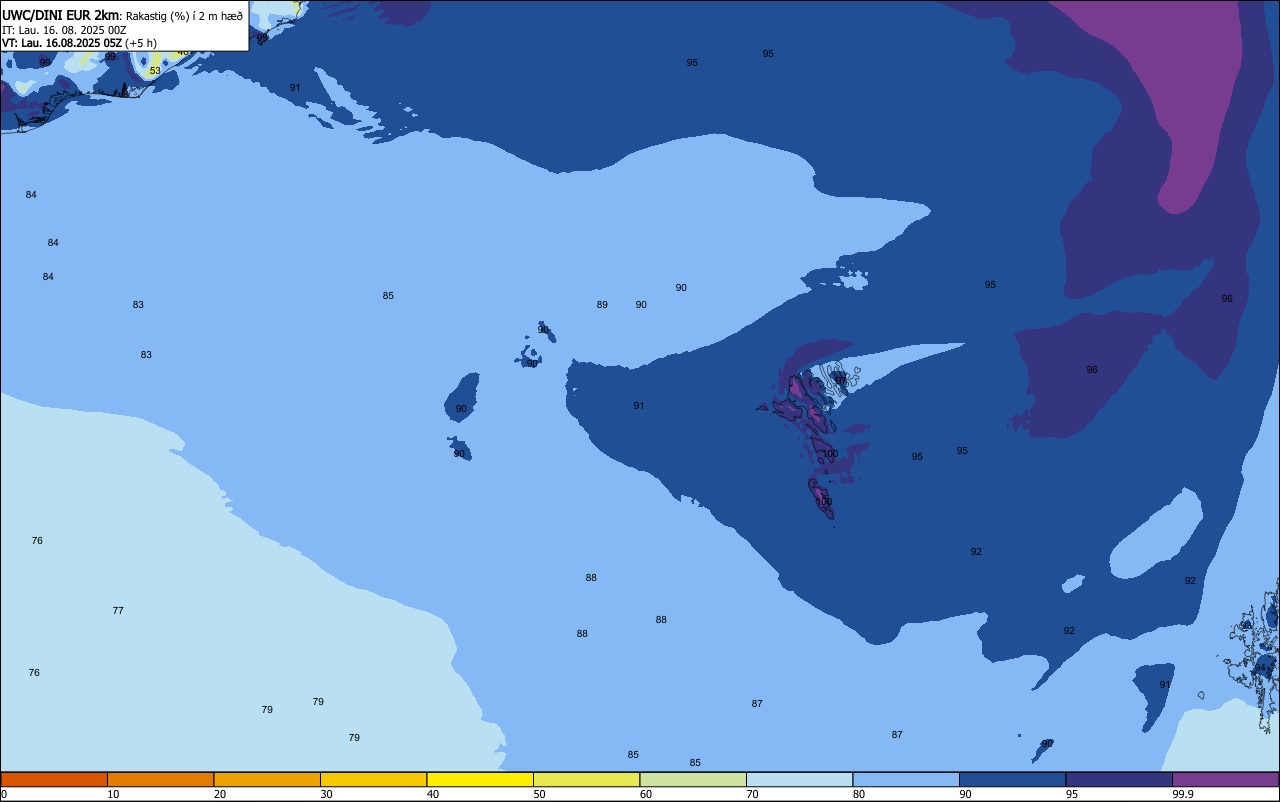Screen dimensions: 1280x802
Task: Click the legend tick label 99.9
Action: [1183, 794]
